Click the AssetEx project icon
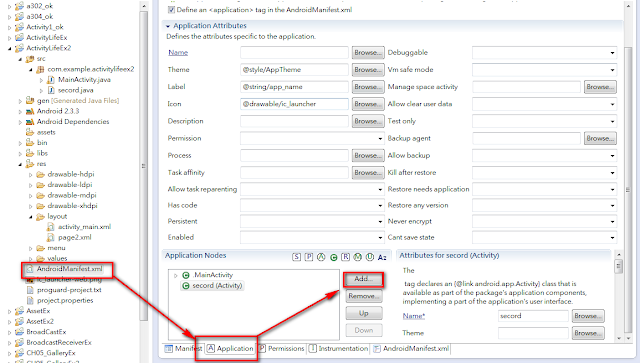 click(x=19, y=311)
